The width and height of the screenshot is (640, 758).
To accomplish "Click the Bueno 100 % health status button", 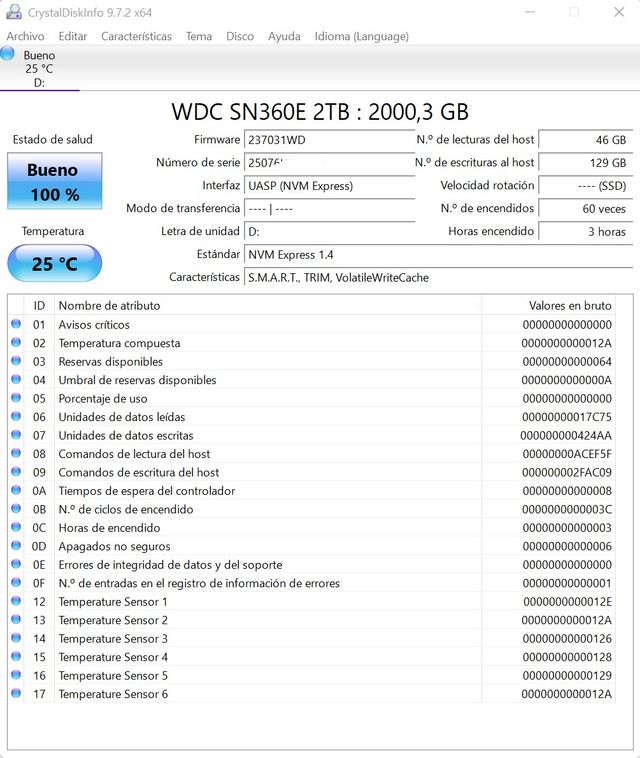I will [x=55, y=181].
